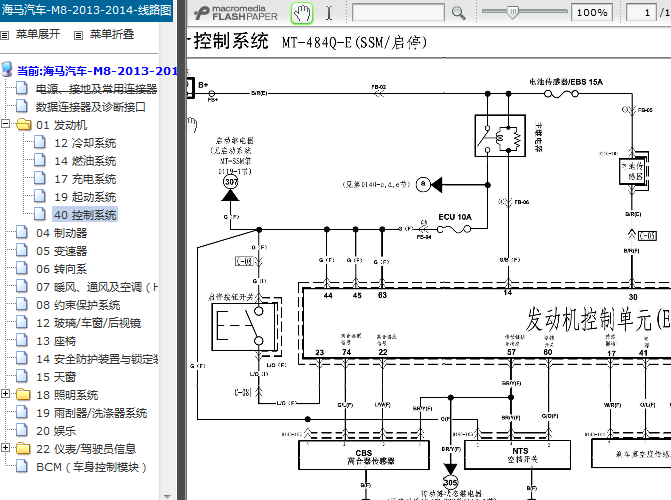Click page icon beside 04 制动器
The image size is (671, 500).
point(22,232)
